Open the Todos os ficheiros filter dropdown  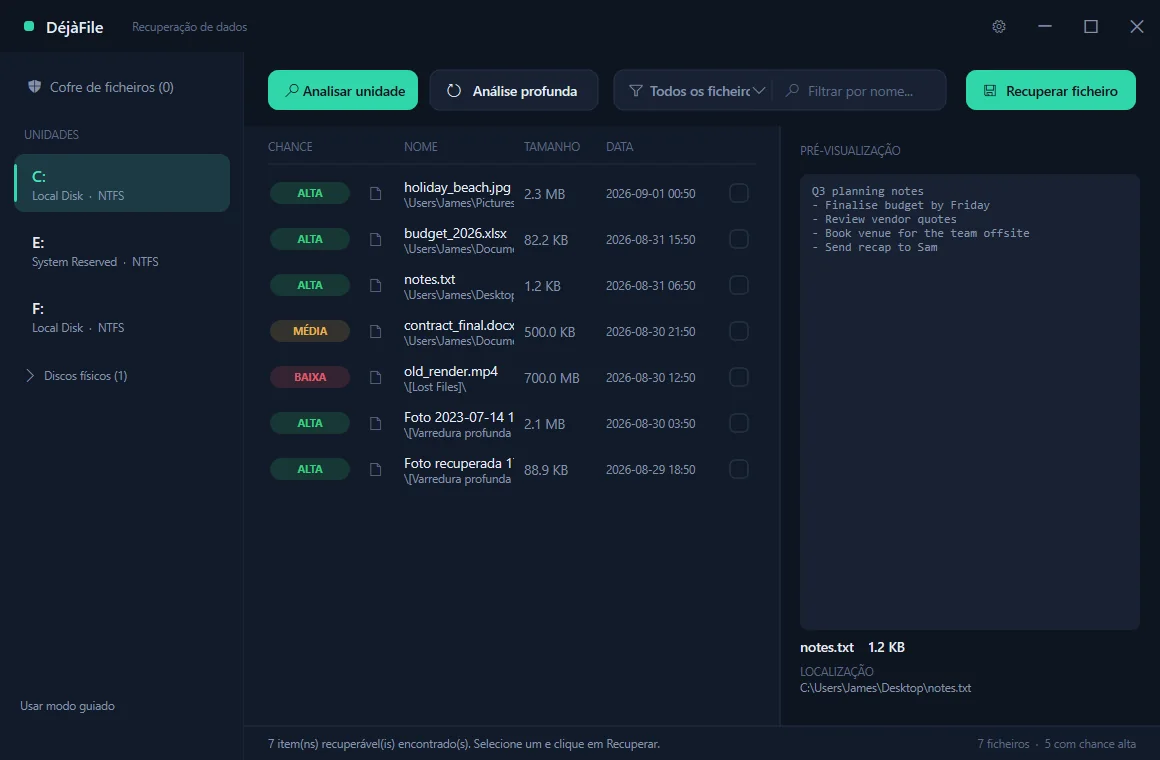[696, 90]
